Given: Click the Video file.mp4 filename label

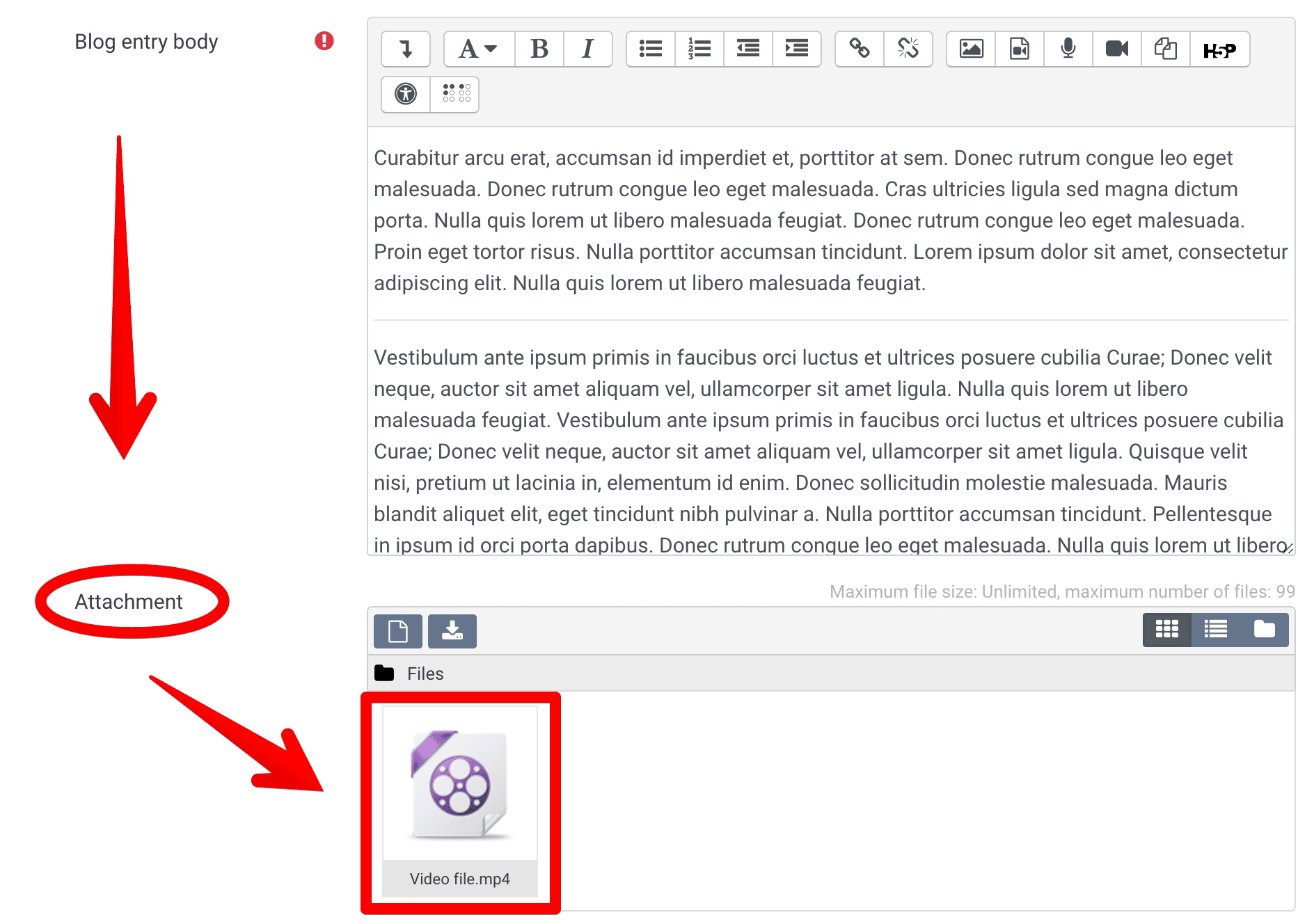Looking at the screenshot, I should coord(460,879).
